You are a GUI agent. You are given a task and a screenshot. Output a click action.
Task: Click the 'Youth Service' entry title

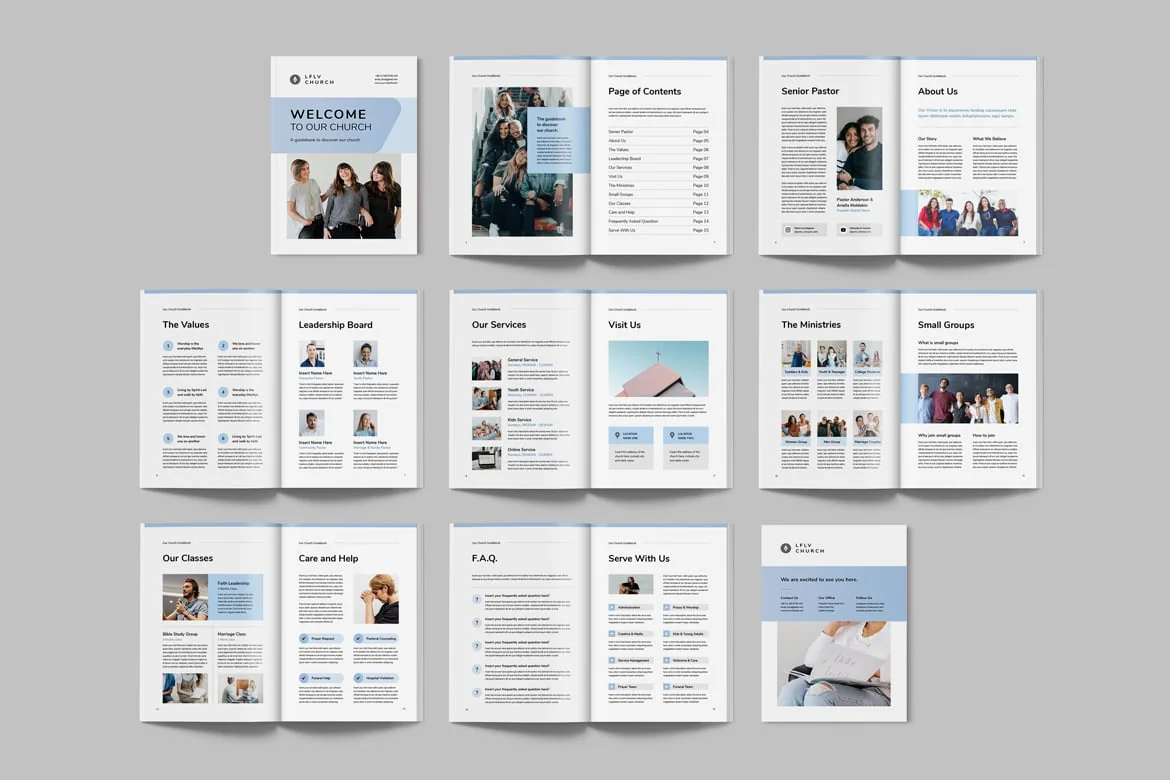click(x=521, y=390)
